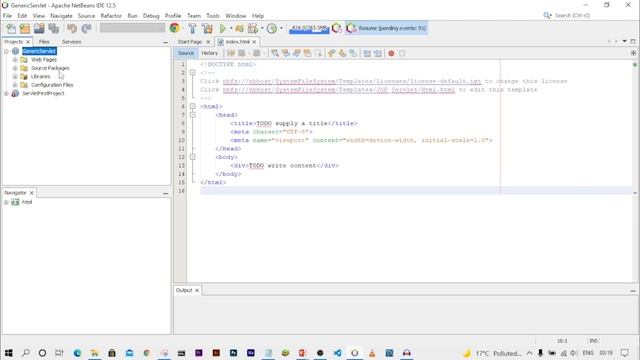Viewport: 640px width, 360px height.
Task: Expand the Configuration Files folder
Action: [x=15, y=85]
